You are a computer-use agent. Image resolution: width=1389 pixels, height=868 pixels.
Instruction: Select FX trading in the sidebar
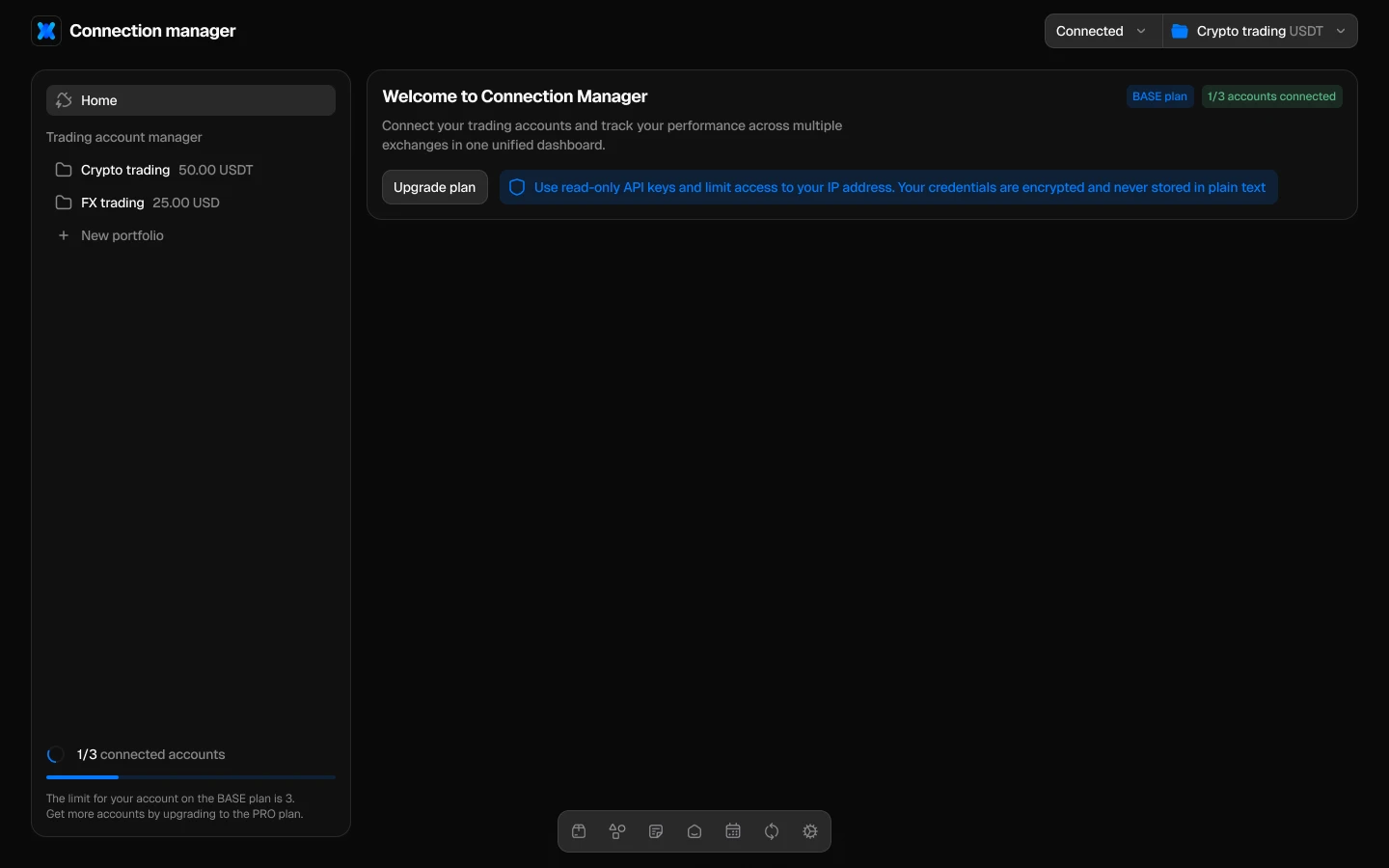point(113,203)
